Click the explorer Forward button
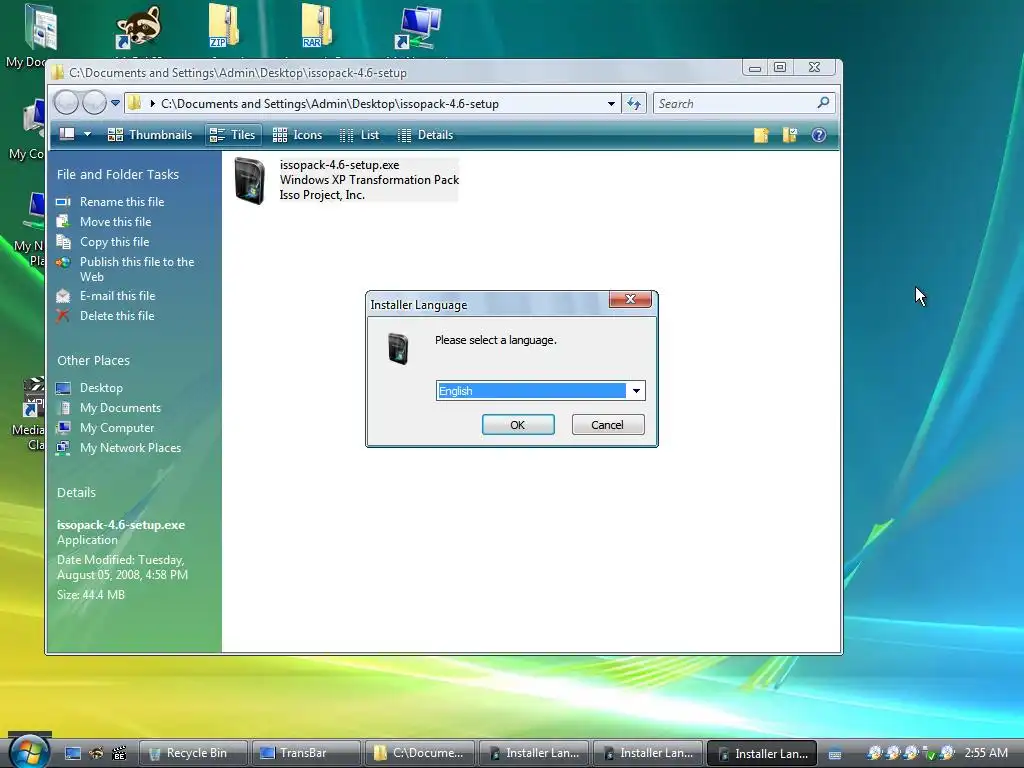The image size is (1024, 768). click(x=94, y=103)
